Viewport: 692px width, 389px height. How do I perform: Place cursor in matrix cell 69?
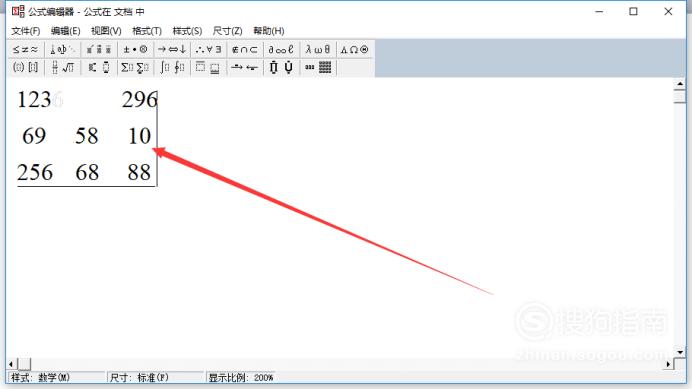34,136
